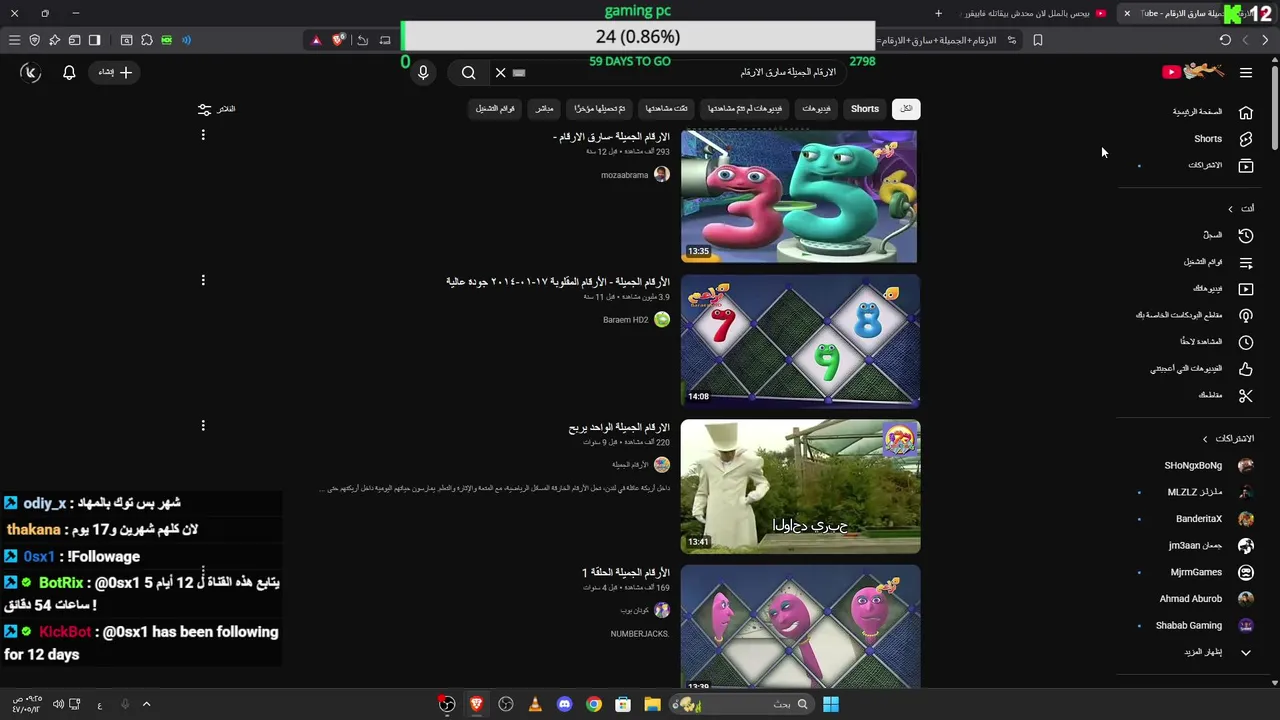This screenshot has height=720, width=1280.
Task: Expand the subscriptions header chevron
Action: pos(1205,439)
